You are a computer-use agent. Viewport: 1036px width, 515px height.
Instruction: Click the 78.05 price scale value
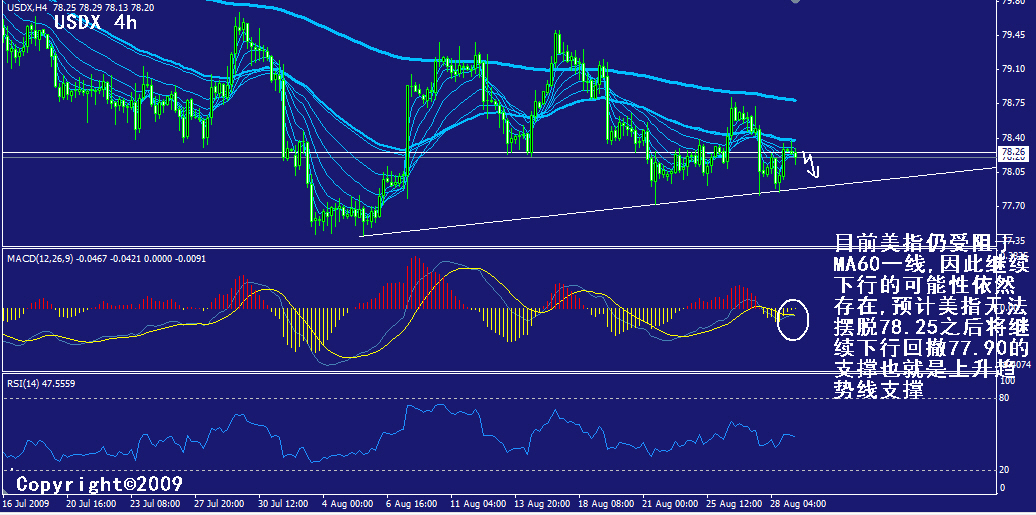(x=1014, y=171)
